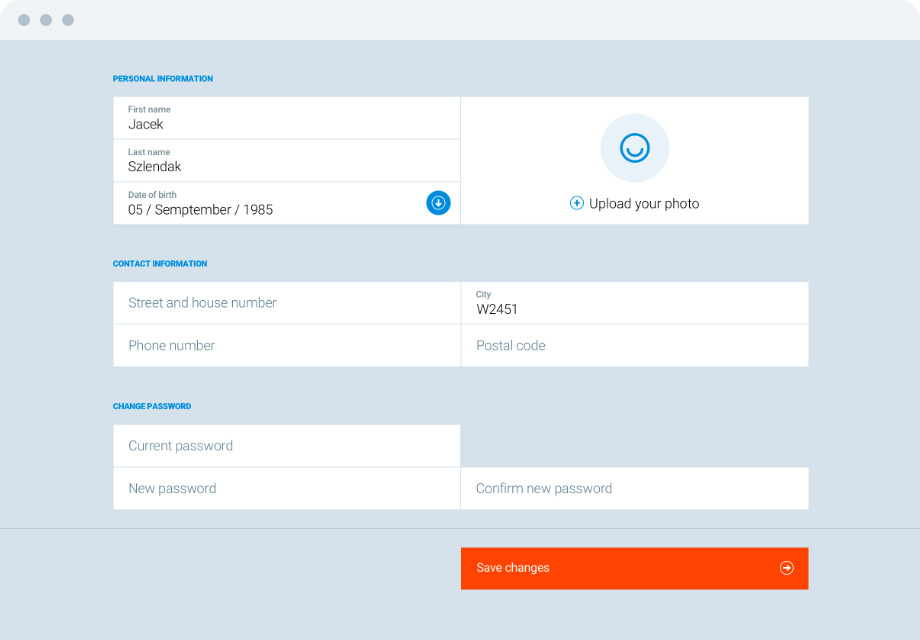Click the smiley avatar placeholder icon
This screenshot has height=640, width=920.
point(634,148)
